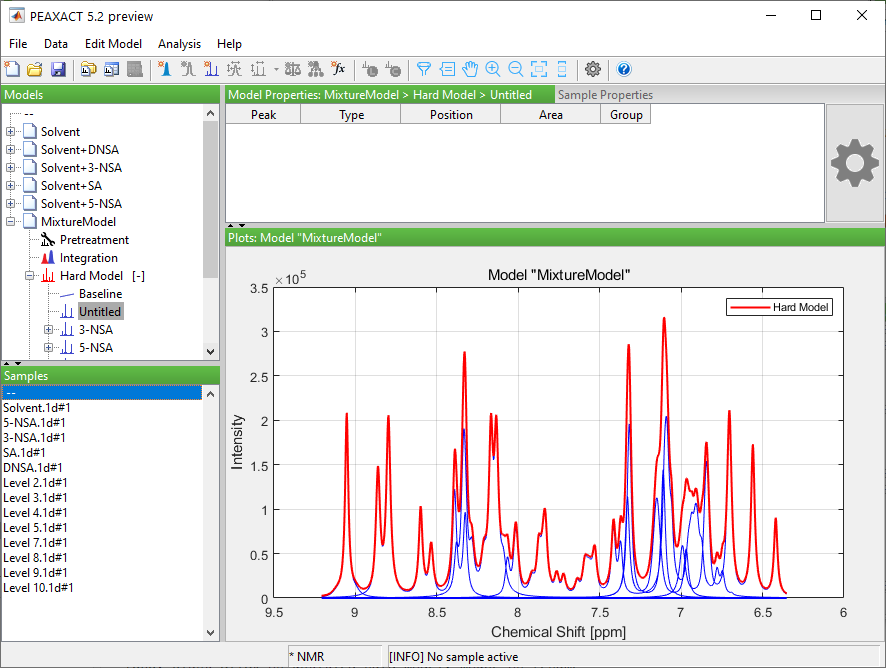Screen dimensions: 886x668
Task: Click the fx function icon in the toolbar
Action: click(339, 69)
